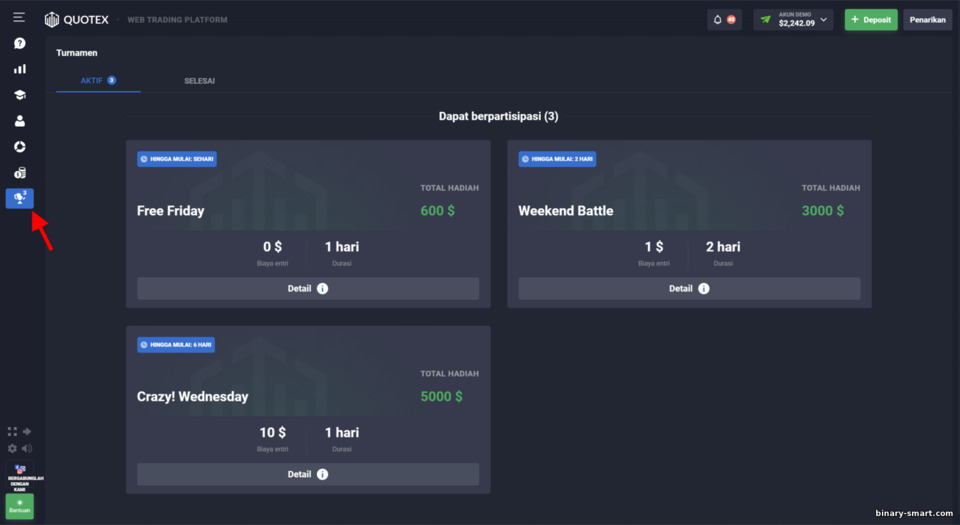Image resolution: width=960 pixels, height=525 pixels.
Task: Click the 600 $ prize amount
Action: click(438, 210)
